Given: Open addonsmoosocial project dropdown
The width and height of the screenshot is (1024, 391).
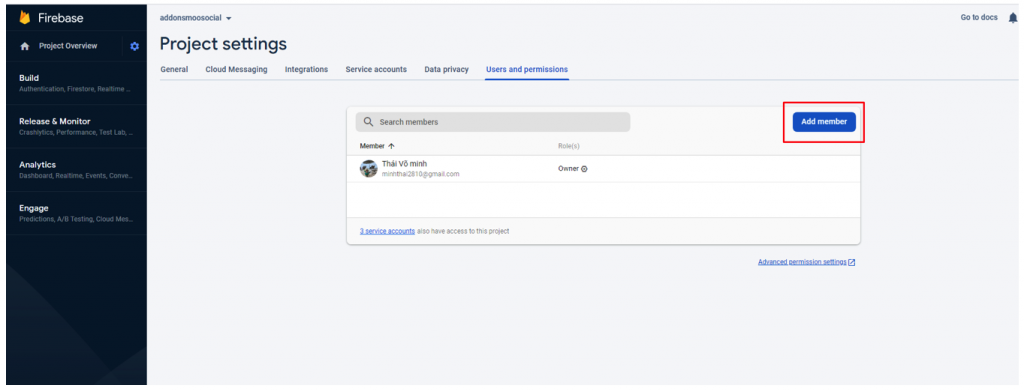Looking at the screenshot, I should tap(195, 18).
